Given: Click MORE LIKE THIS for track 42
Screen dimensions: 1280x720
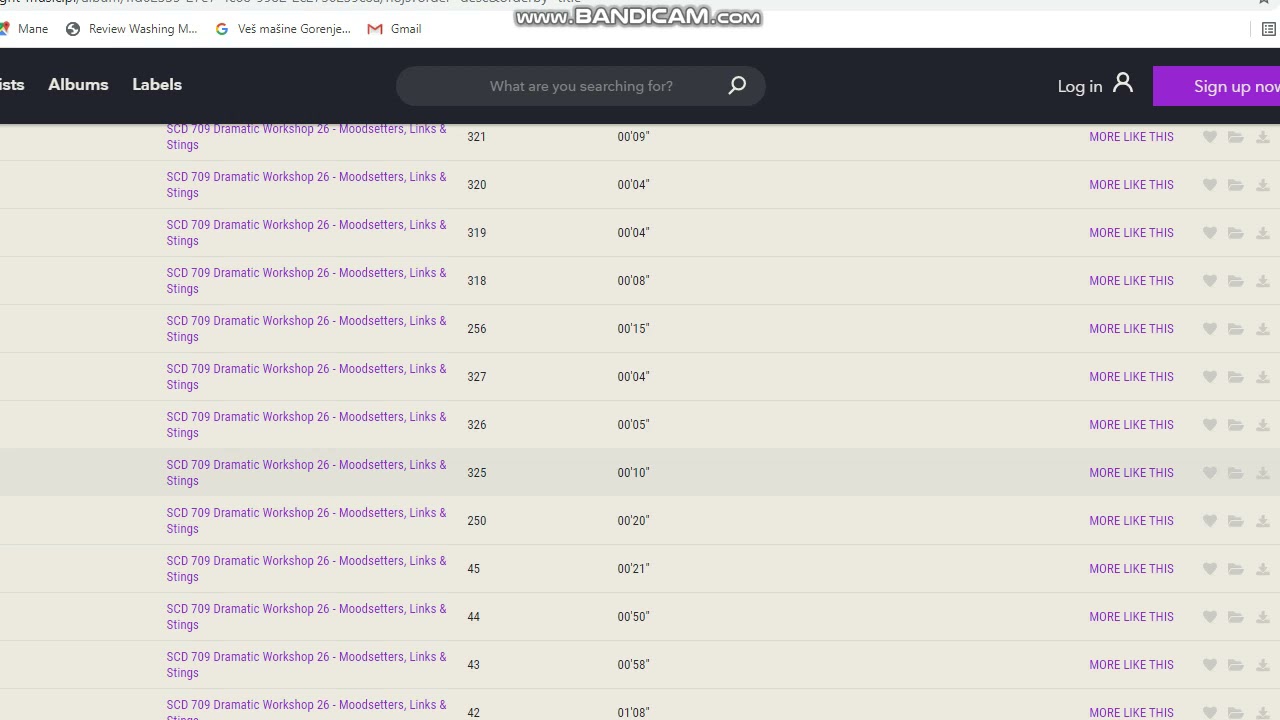Looking at the screenshot, I should pyautogui.click(x=1131, y=713).
